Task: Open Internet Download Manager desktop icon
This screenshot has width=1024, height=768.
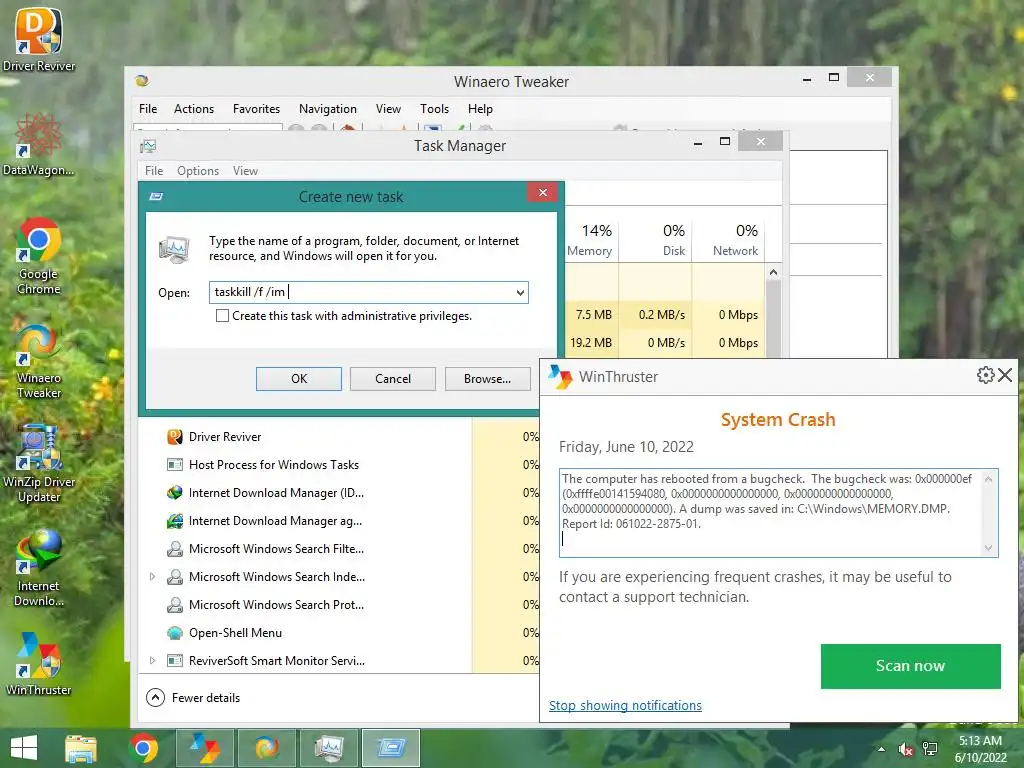Action: 39,568
